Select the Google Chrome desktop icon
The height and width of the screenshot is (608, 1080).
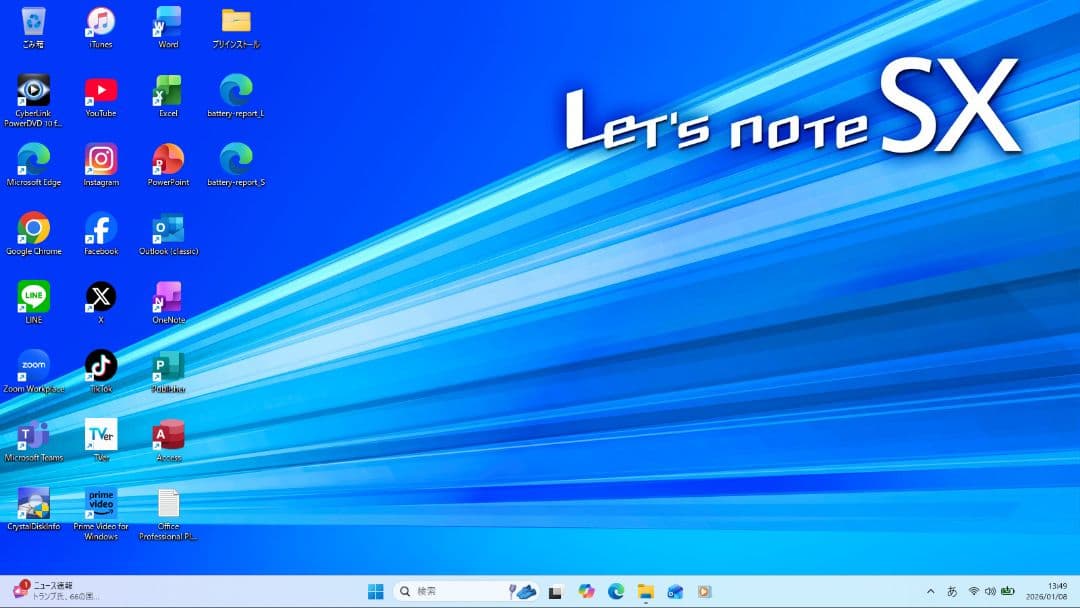[x=33, y=229]
